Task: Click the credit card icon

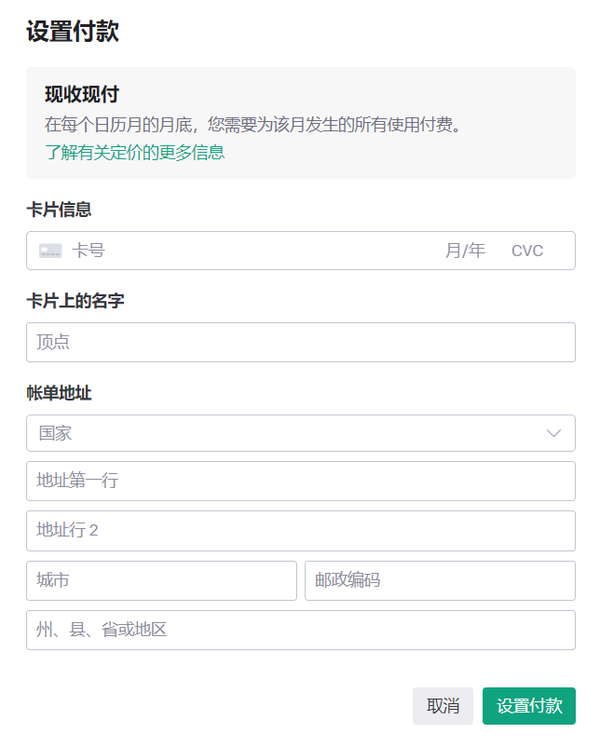Action: click(x=50, y=251)
